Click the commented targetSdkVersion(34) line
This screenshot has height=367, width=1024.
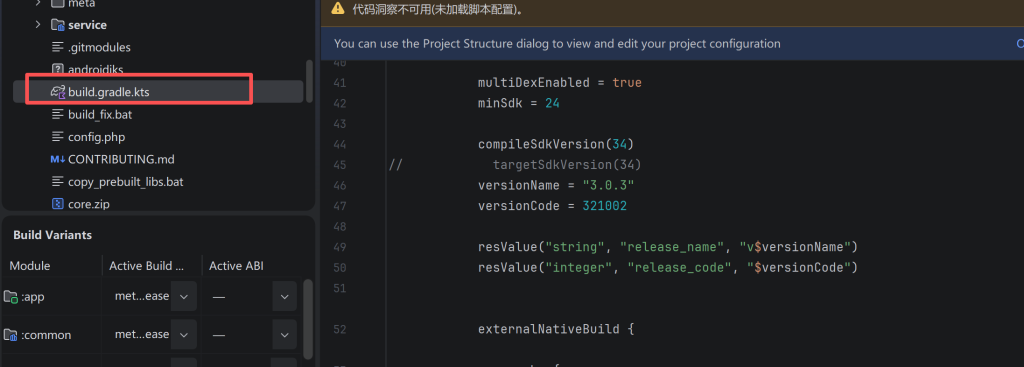[x=567, y=165]
